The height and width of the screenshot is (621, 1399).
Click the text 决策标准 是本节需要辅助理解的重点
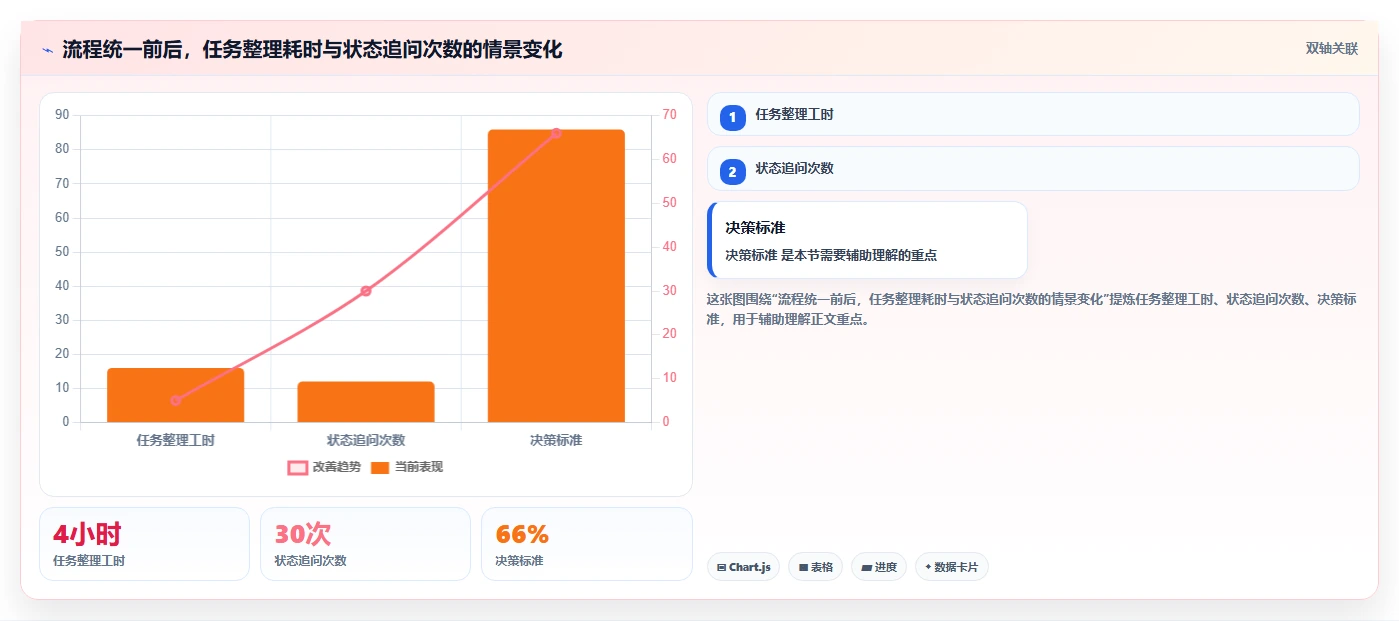pos(831,255)
